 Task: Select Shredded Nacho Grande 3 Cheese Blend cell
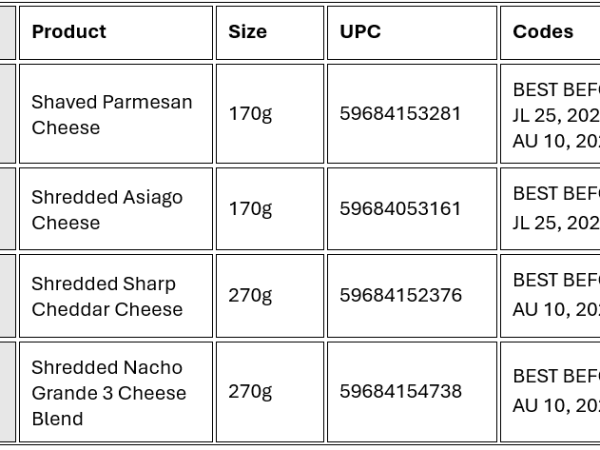(x=109, y=392)
